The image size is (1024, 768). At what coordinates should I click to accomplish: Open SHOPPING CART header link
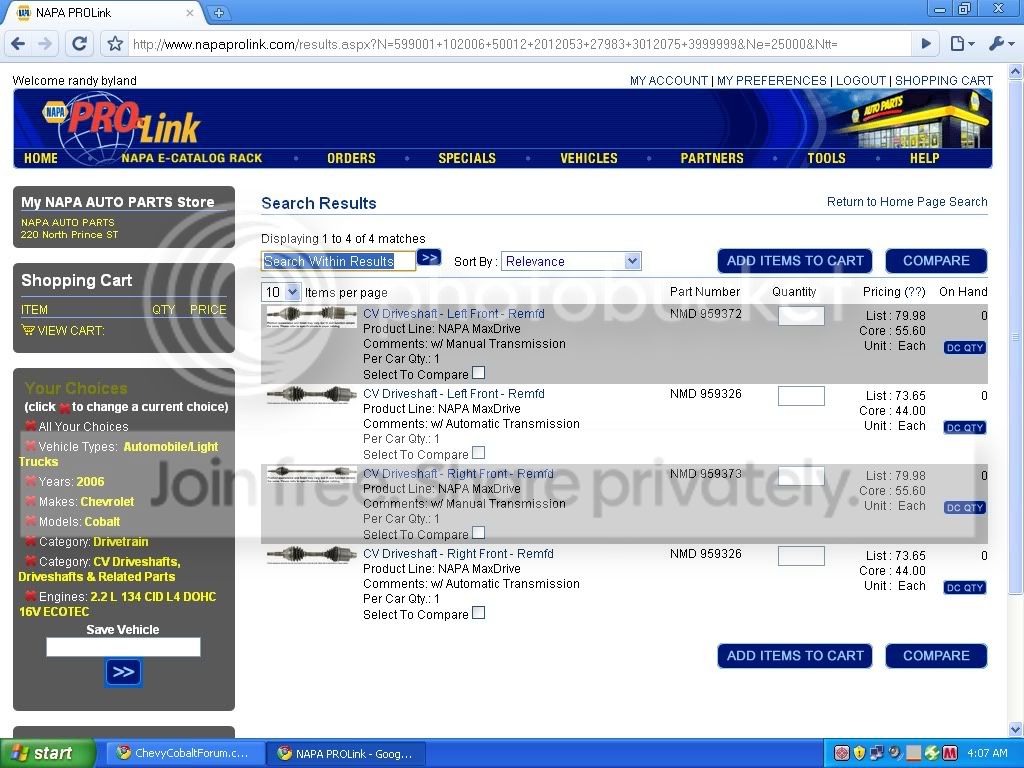(x=944, y=80)
